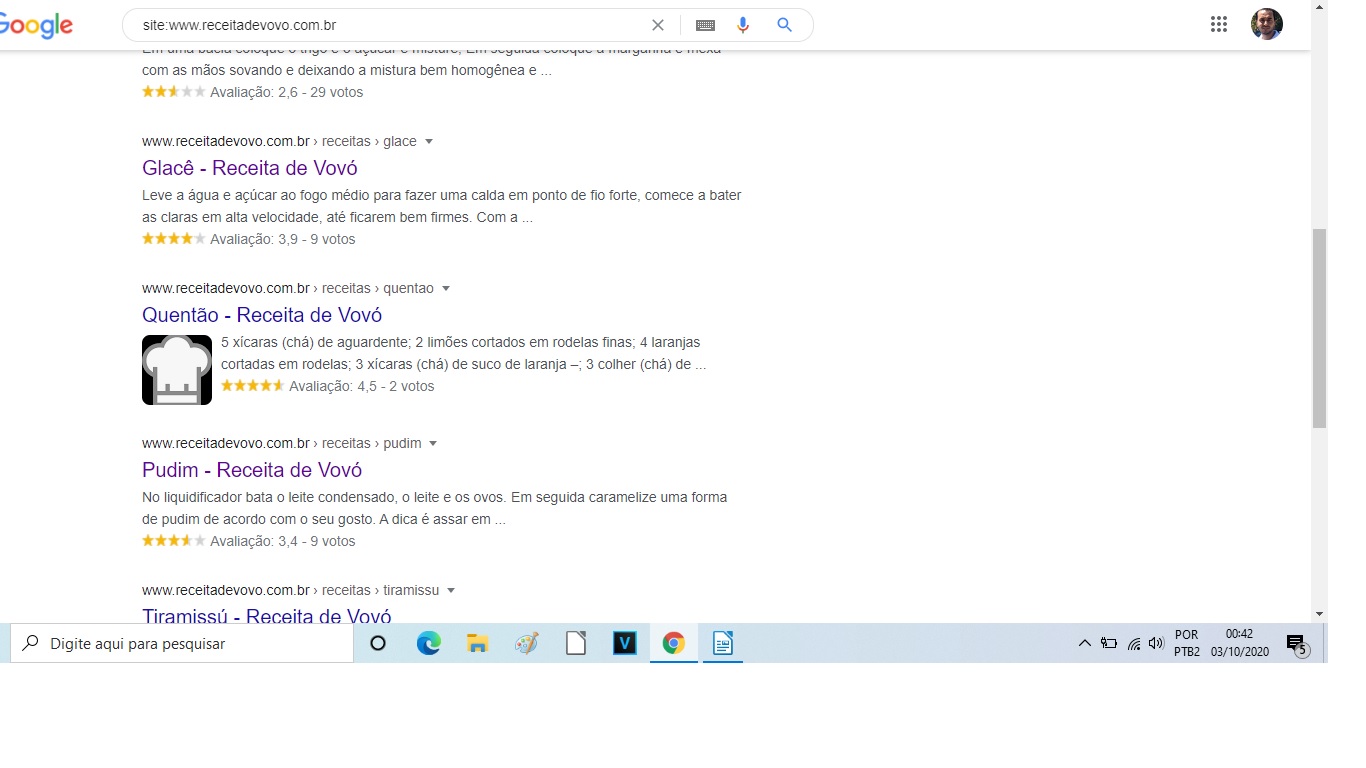Click the rating text 'Avaliação: 3,4 - 9 votos'
Screen dimensions: 1366x768
coord(283,541)
